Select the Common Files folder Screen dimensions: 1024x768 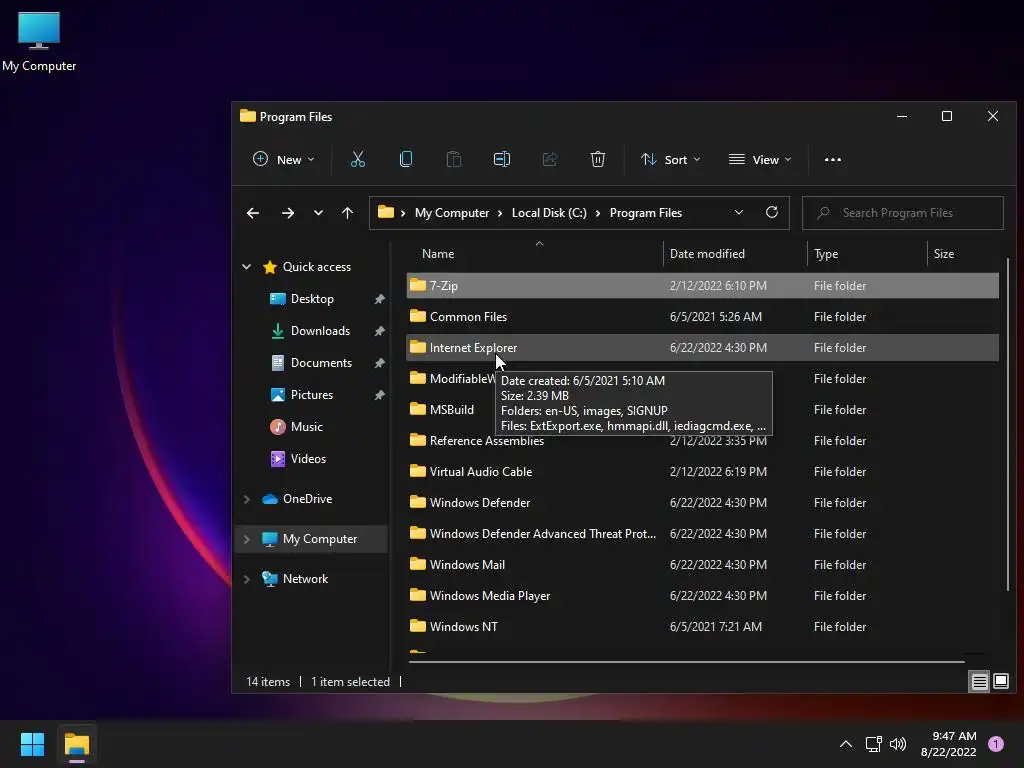click(x=703, y=317)
